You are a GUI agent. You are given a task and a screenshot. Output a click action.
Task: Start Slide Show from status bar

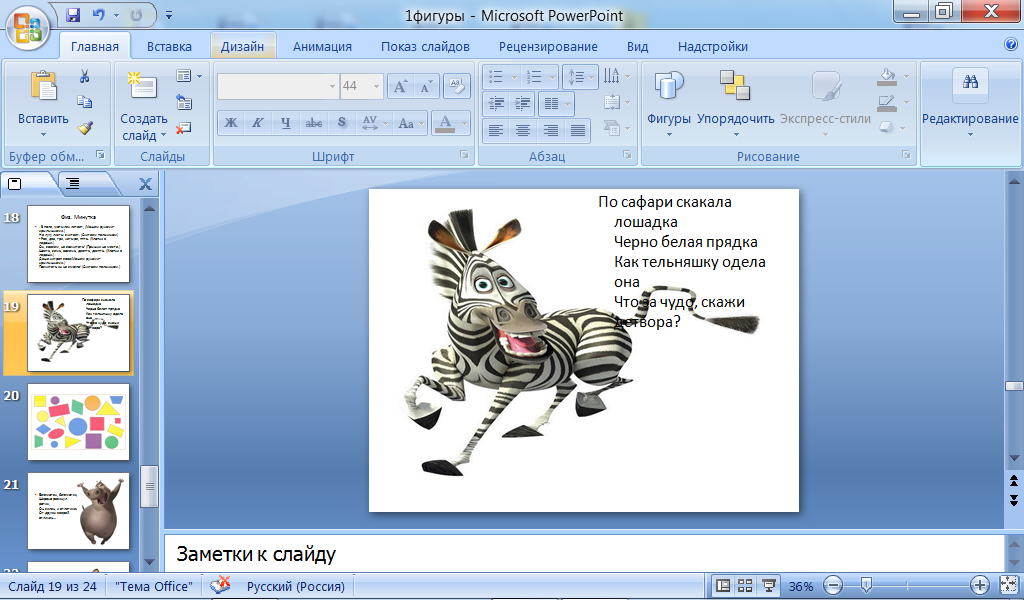[769, 585]
